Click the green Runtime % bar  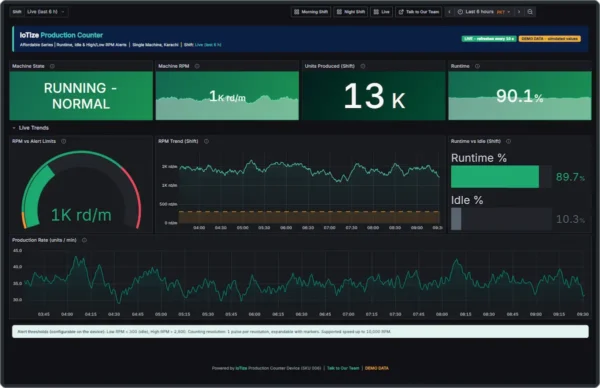495,177
